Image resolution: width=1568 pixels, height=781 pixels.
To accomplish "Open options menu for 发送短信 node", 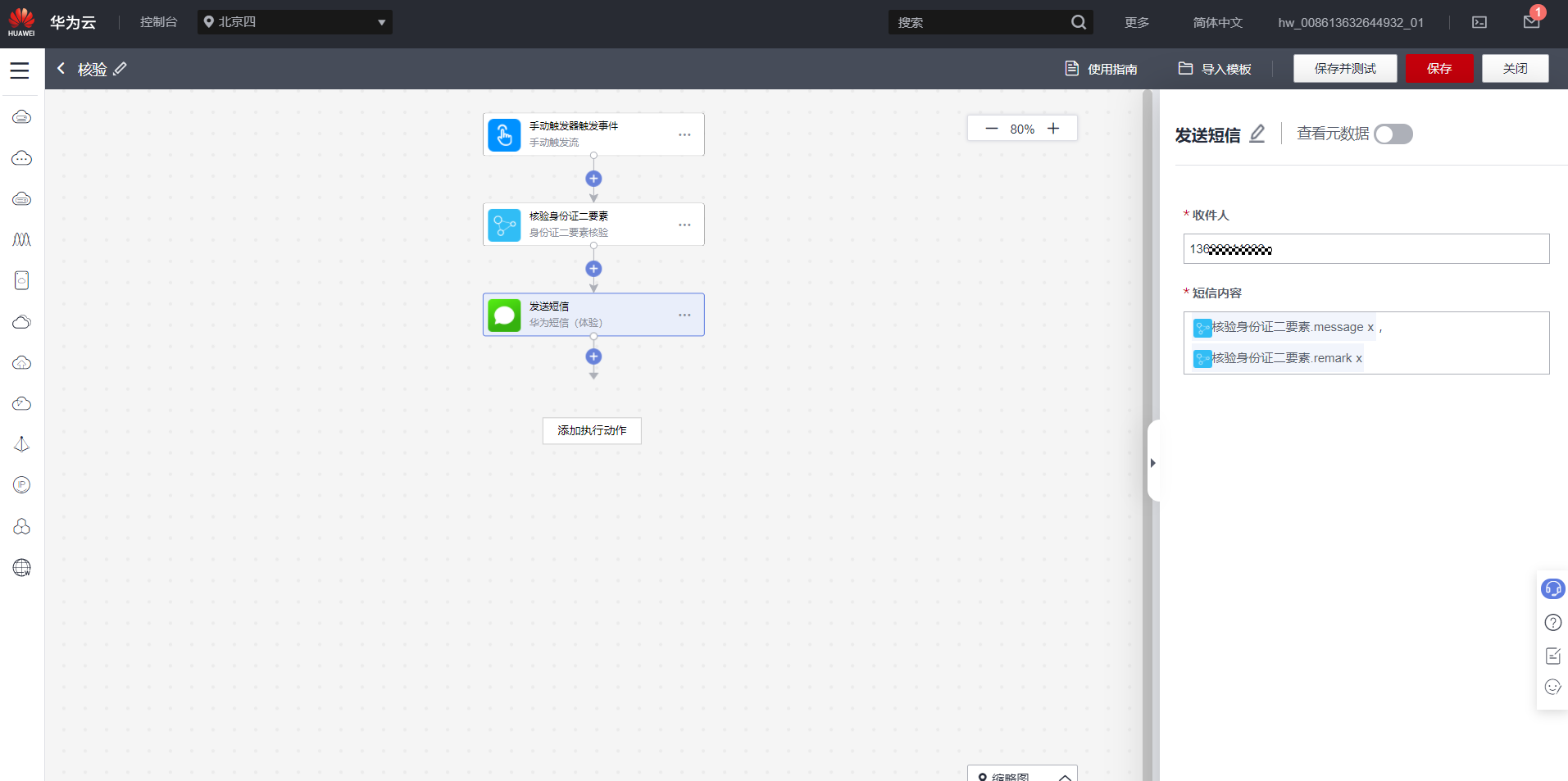I will (684, 315).
